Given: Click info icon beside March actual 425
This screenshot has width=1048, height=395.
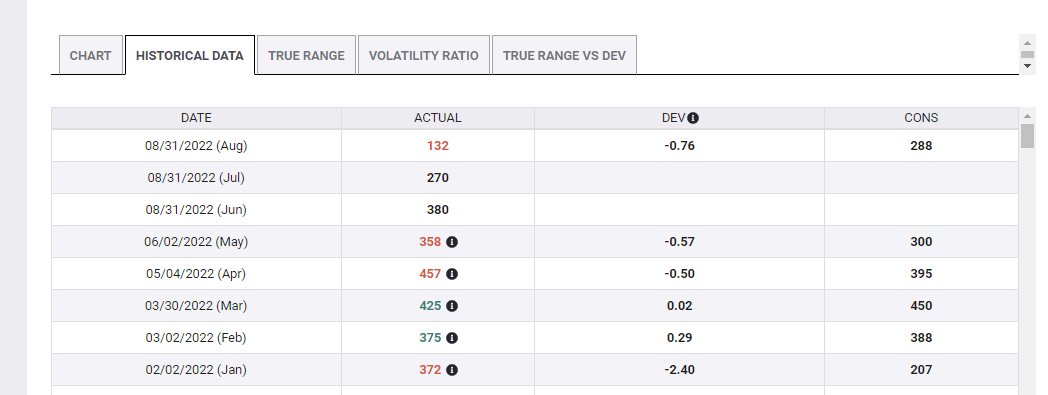Looking at the screenshot, I should (x=452, y=306).
